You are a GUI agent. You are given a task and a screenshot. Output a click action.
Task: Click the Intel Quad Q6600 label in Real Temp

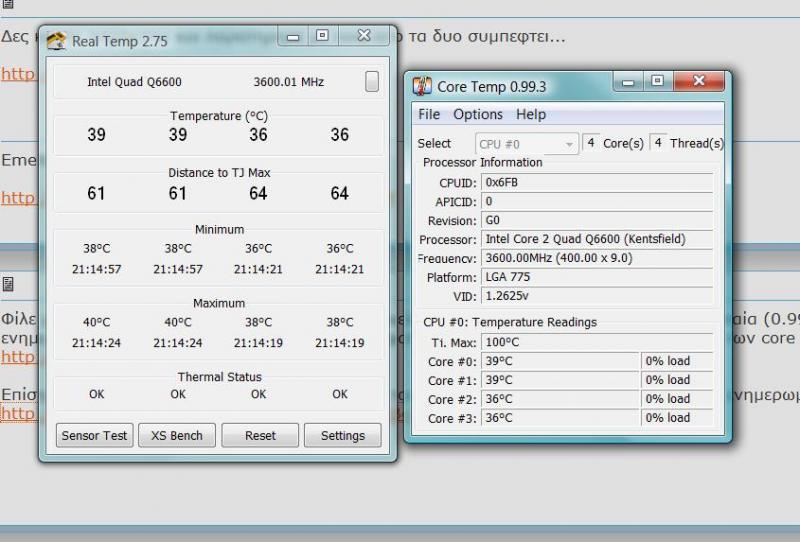134,82
